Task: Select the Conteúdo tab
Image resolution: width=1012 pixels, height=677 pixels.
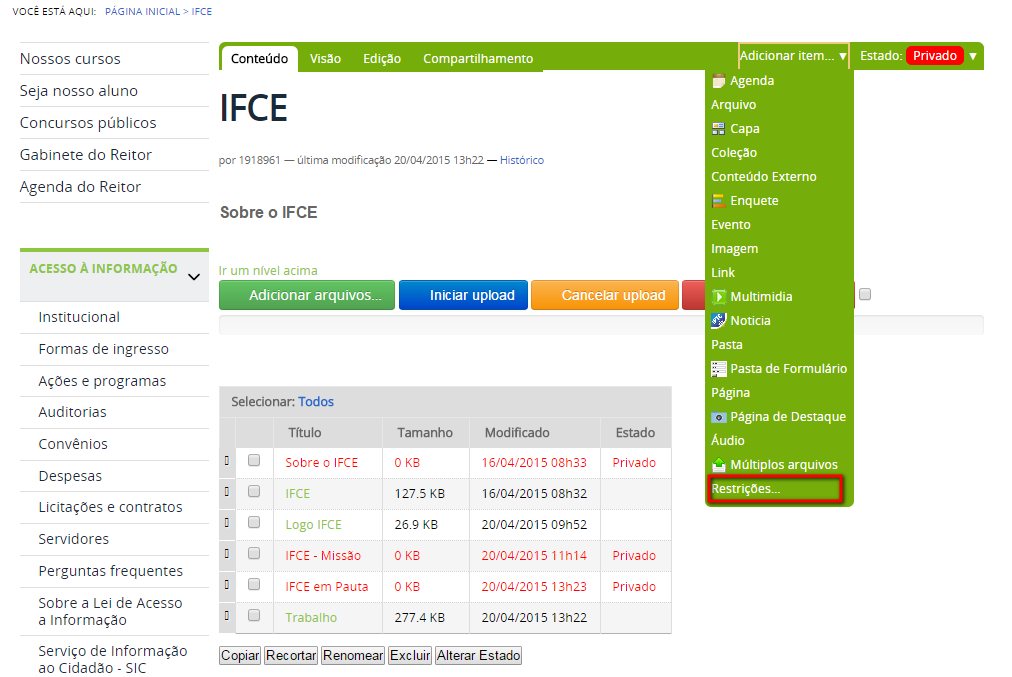Action: point(259,59)
